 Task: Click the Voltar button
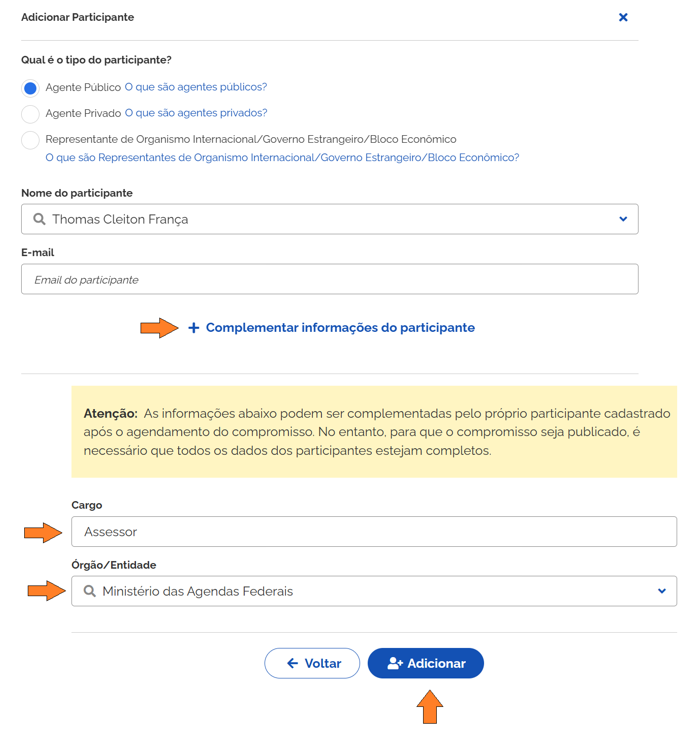click(x=312, y=663)
